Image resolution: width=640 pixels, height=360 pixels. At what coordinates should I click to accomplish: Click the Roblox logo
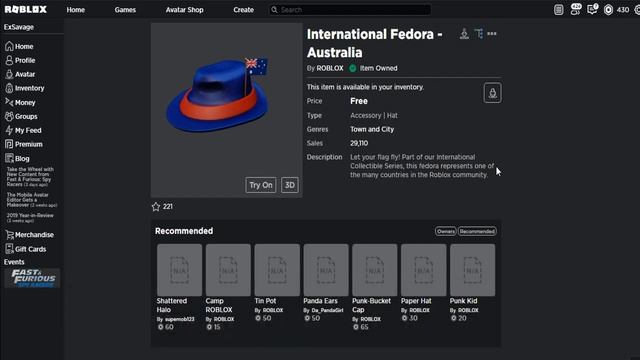[26, 9]
